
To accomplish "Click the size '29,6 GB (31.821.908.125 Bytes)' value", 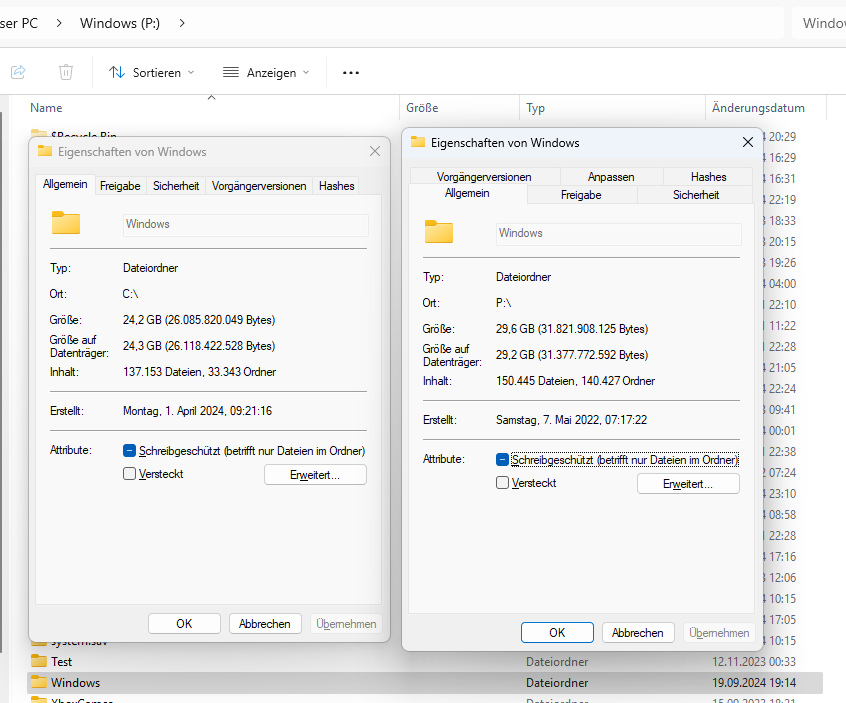I will [572, 329].
